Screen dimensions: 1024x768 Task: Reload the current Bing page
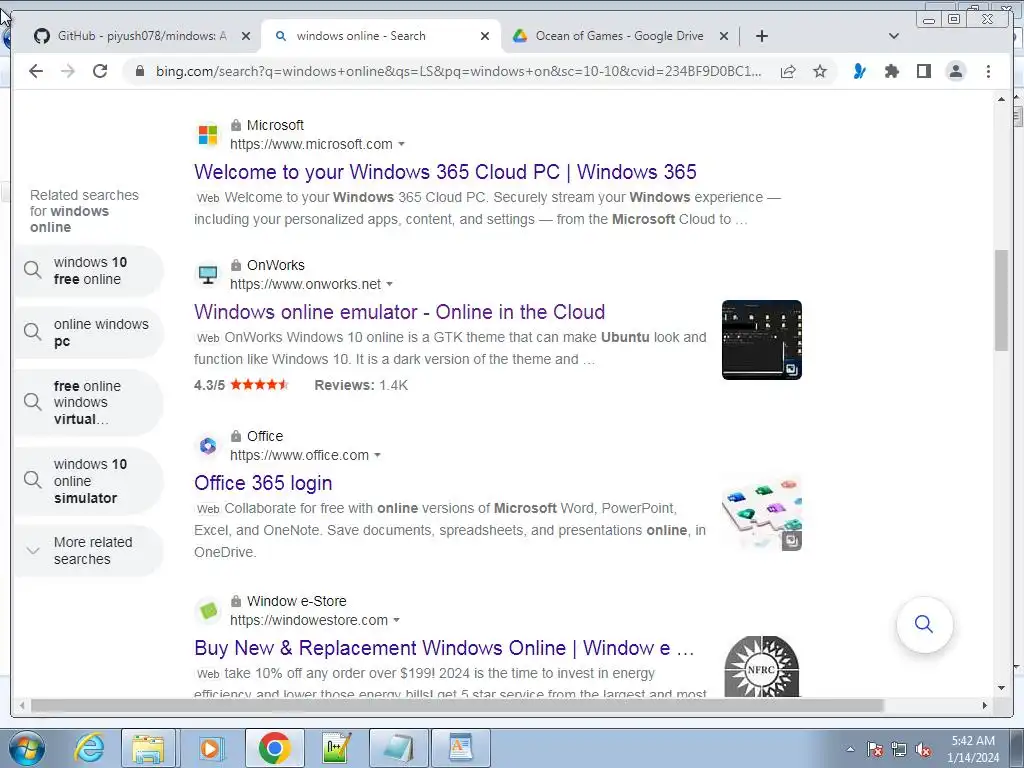(100, 71)
